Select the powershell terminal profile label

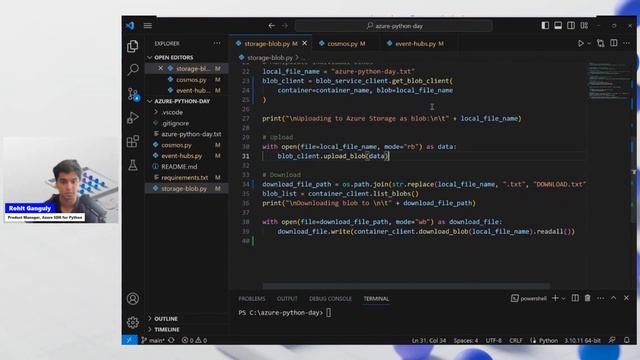(529, 298)
